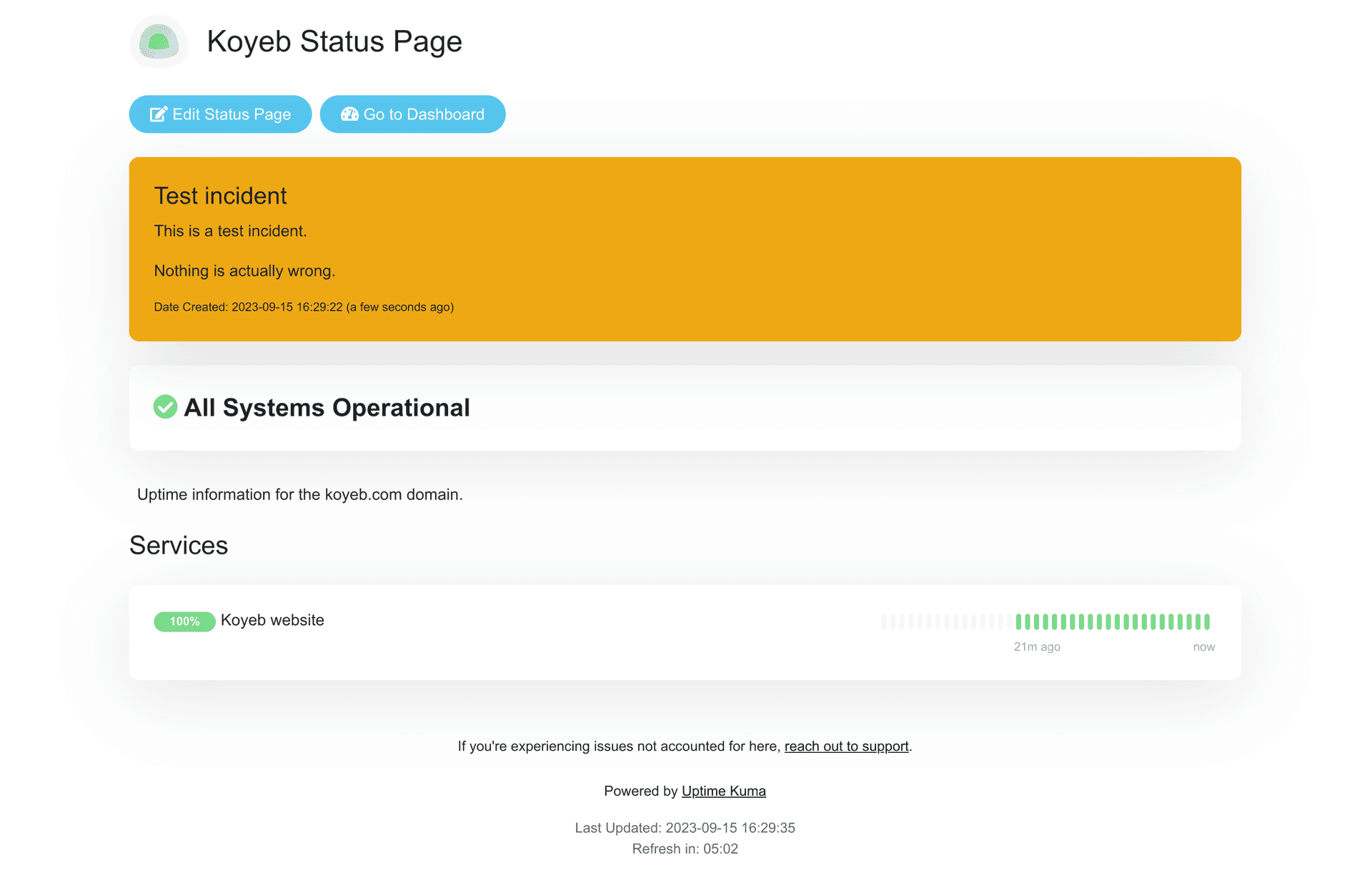This screenshot has width=1372, height=885.
Task: Click the green checkmark operational icon
Action: [x=164, y=406]
